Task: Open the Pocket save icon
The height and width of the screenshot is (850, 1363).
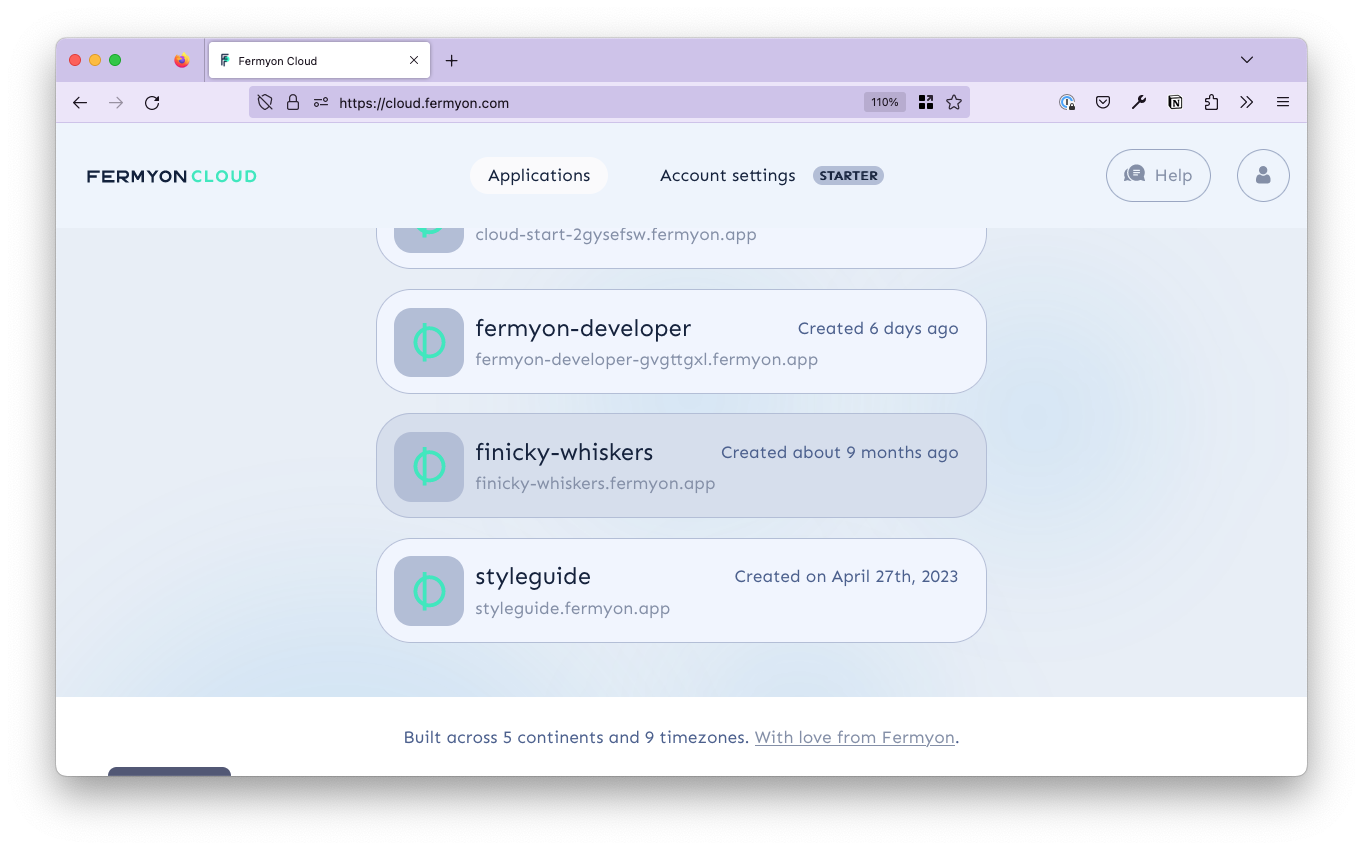Action: 1103,102
